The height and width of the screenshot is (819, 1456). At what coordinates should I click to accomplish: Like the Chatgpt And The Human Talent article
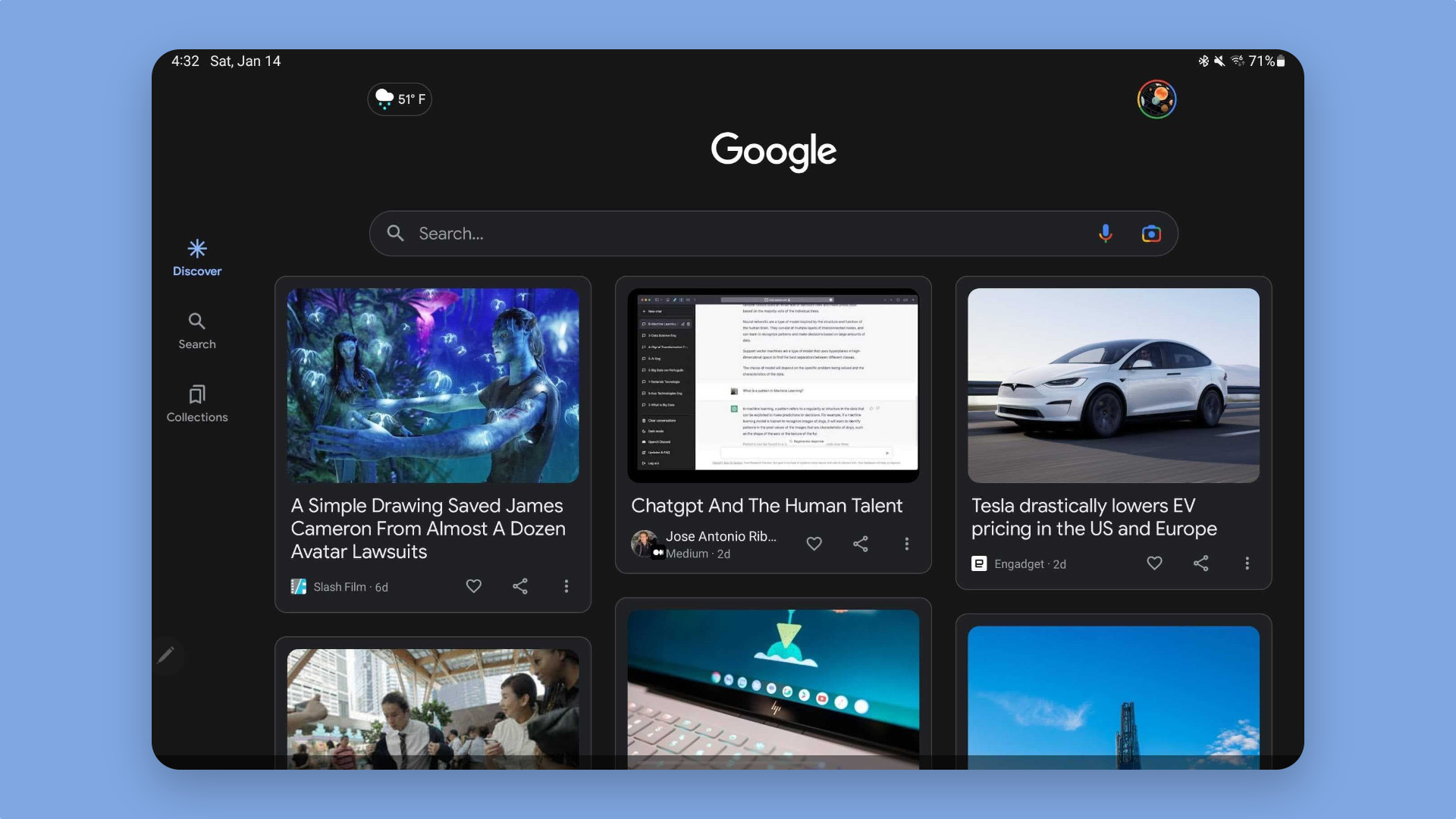click(x=814, y=544)
